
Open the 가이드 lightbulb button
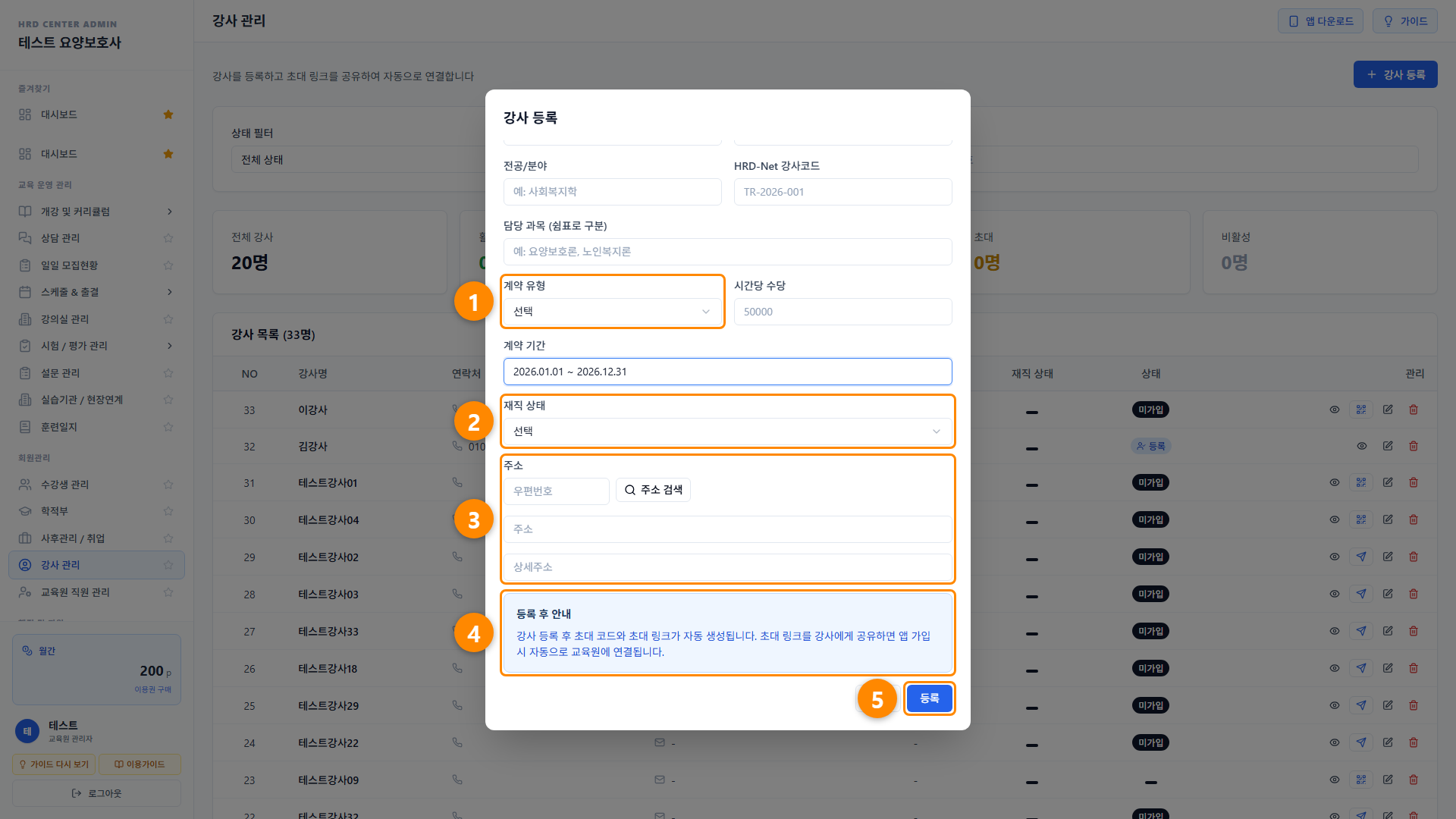coord(1404,21)
